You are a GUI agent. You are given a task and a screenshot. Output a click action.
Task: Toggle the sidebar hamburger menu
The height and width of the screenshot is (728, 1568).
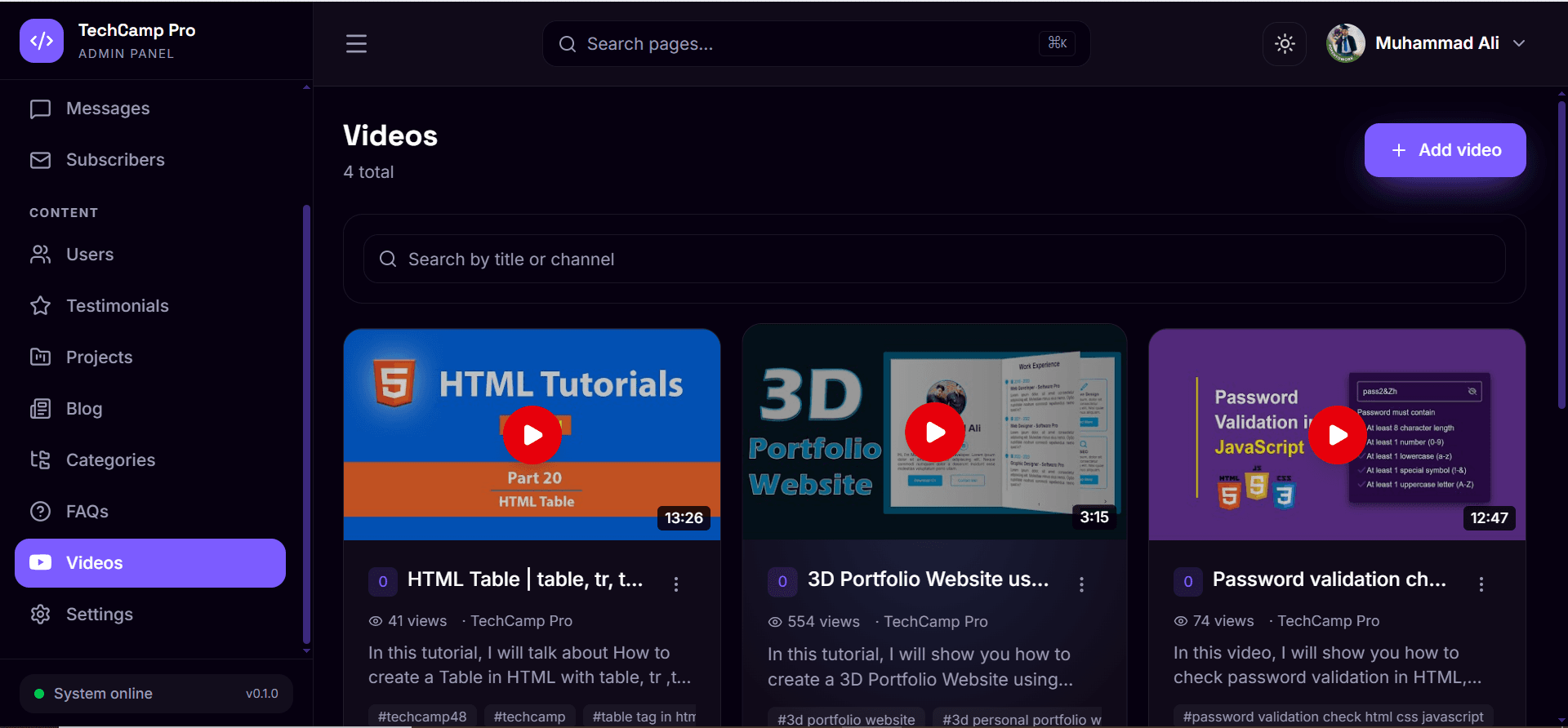356,43
